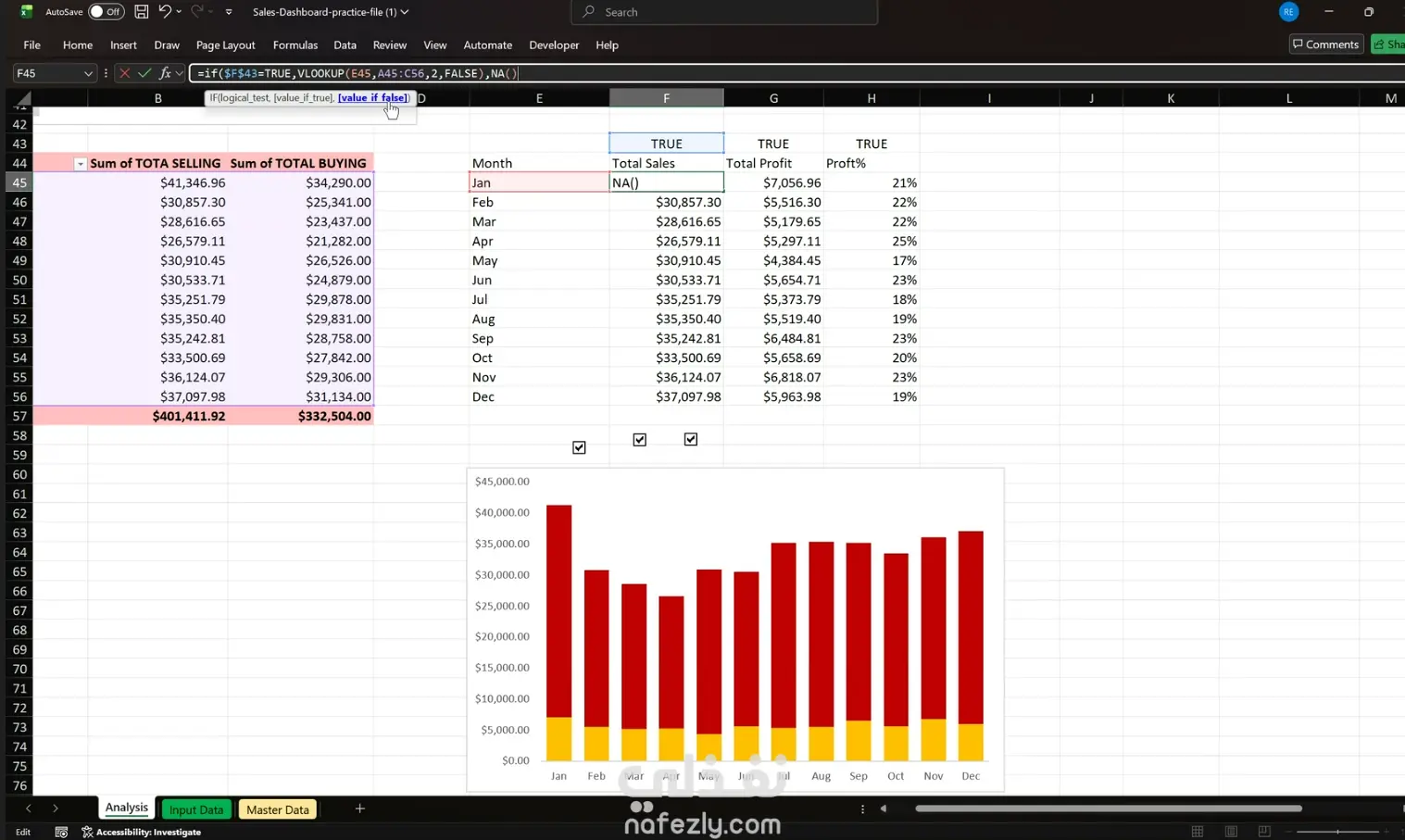Click the Share button
The height and width of the screenshot is (840, 1405).
coord(1388,44)
